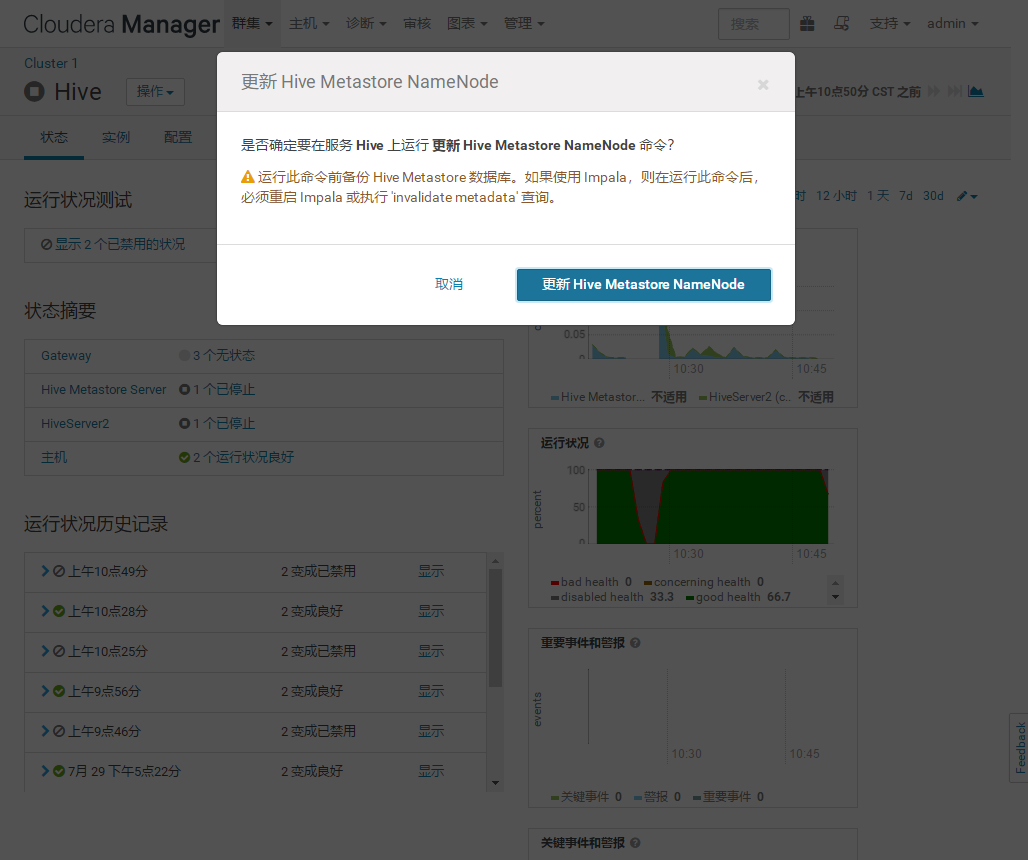Select the 1 天 time range
Image resolution: width=1028 pixels, height=860 pixels.
coord(878,196)
